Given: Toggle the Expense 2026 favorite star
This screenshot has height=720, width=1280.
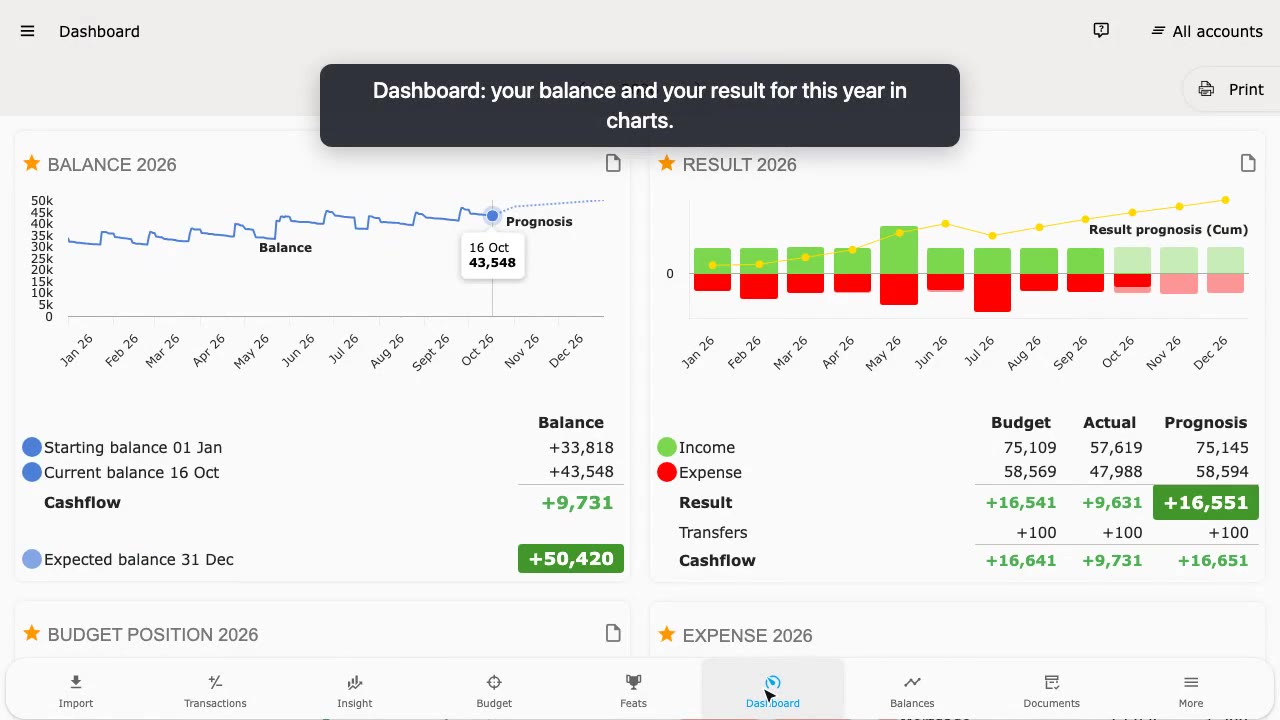Looking at the screenshot, I should tap(667, 634).
